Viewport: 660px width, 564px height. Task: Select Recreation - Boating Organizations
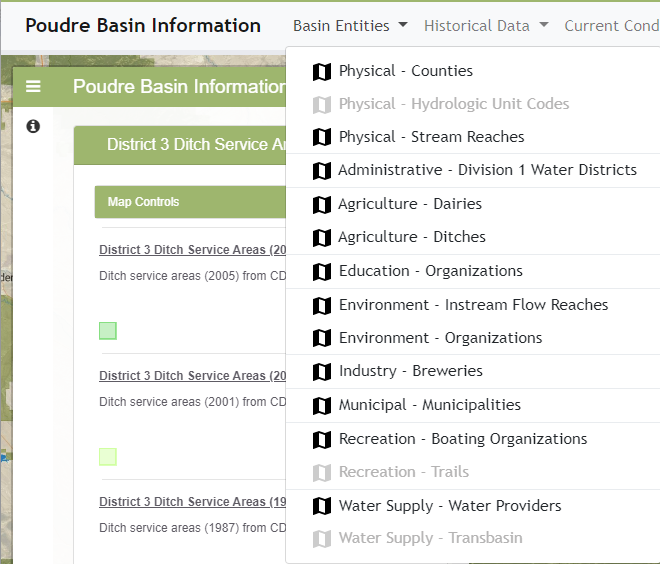462,439
